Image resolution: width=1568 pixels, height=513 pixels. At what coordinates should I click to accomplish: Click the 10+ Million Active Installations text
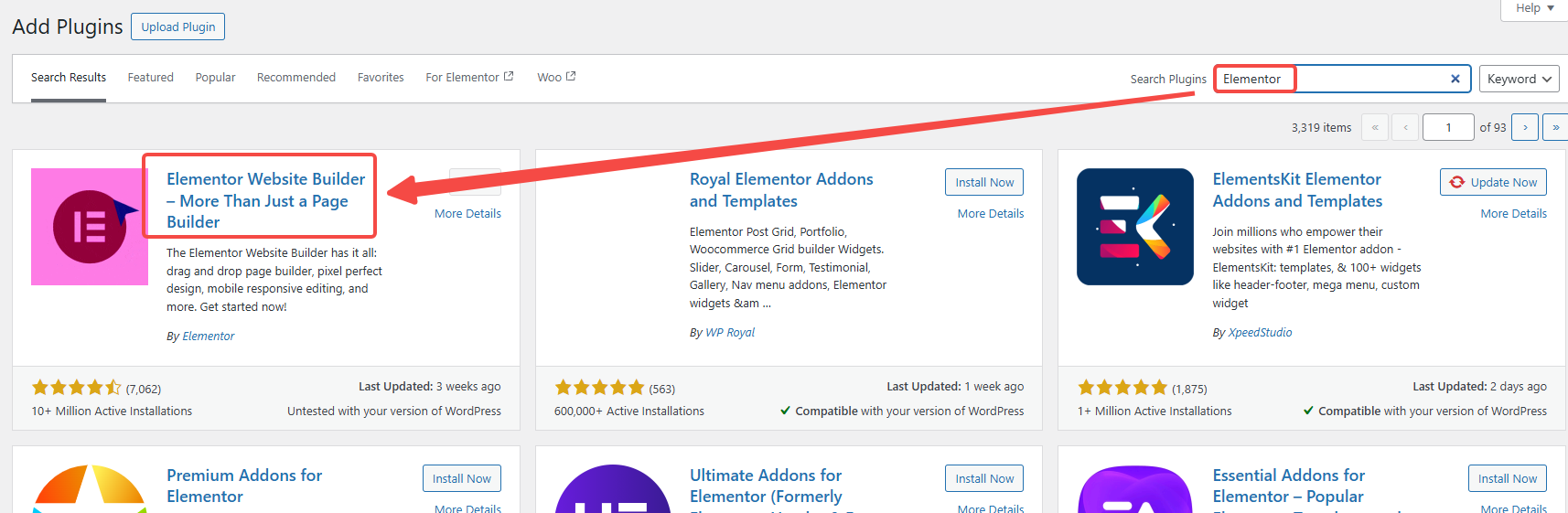point(112,411)
